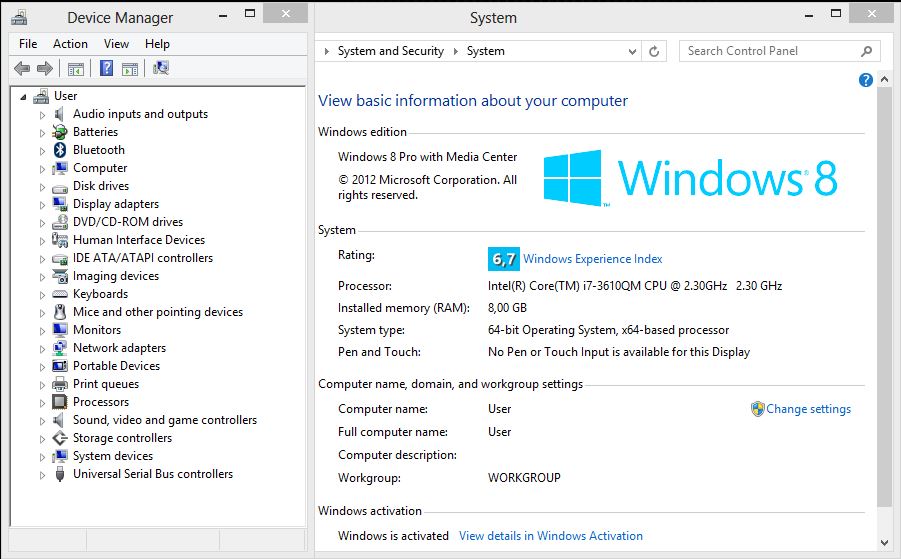Expand the Portable Devices node
This screenshot has height=559, width=901.
pos(42,367)
